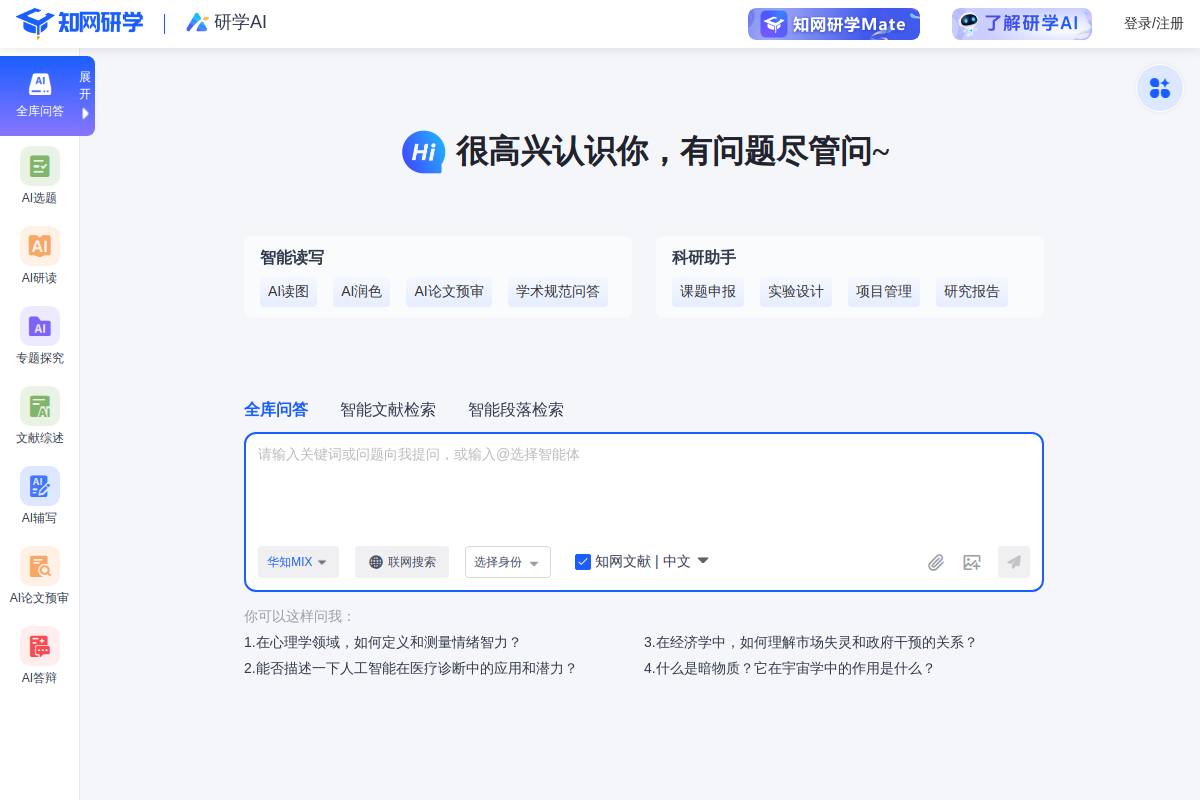Select the 课题申报 tag
The height and width of the screenshot is (800, 1200).
point(708,292)
